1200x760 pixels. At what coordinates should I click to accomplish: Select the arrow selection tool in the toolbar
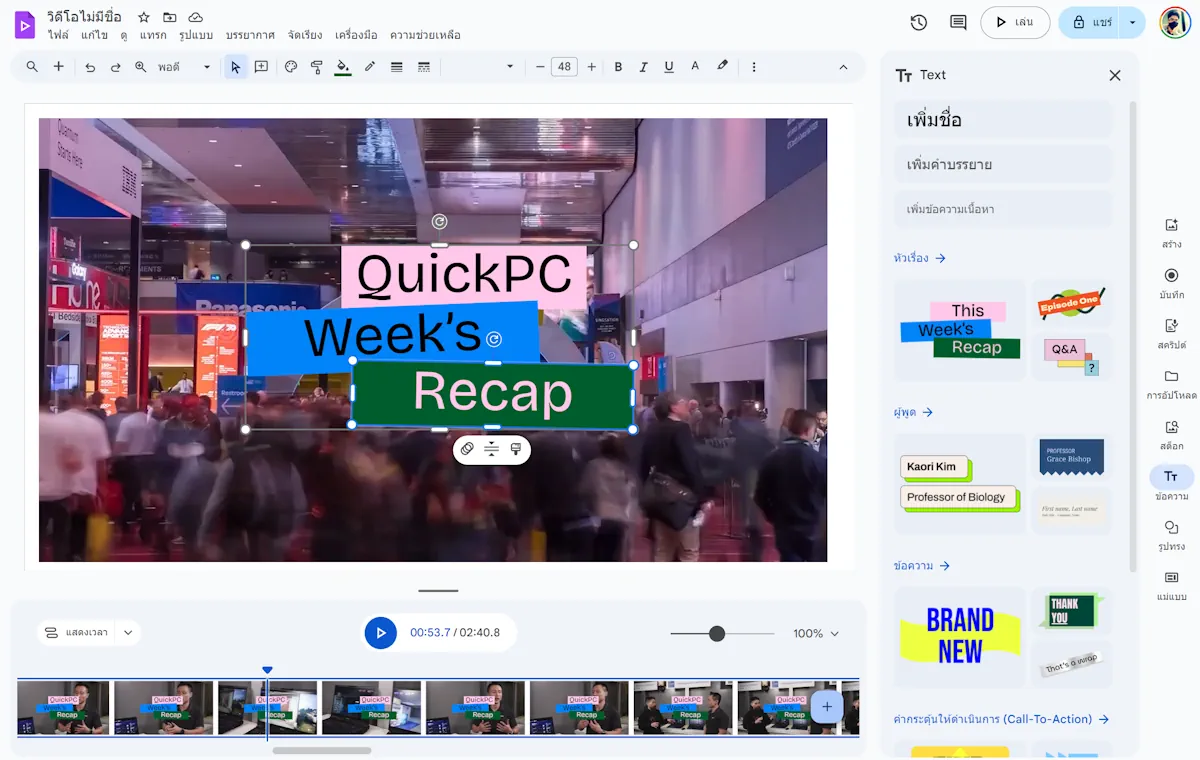pyautogui.click(x=236, y=67)
